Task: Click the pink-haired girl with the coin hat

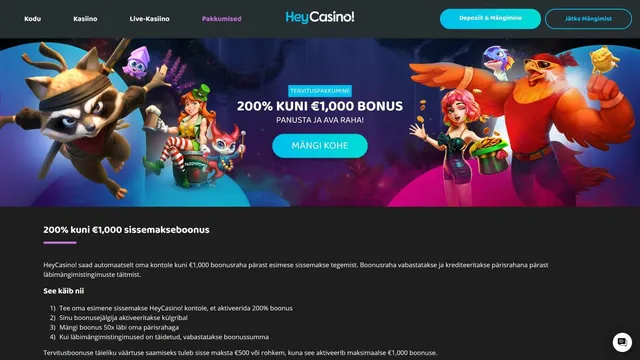Action: point(459,147)
